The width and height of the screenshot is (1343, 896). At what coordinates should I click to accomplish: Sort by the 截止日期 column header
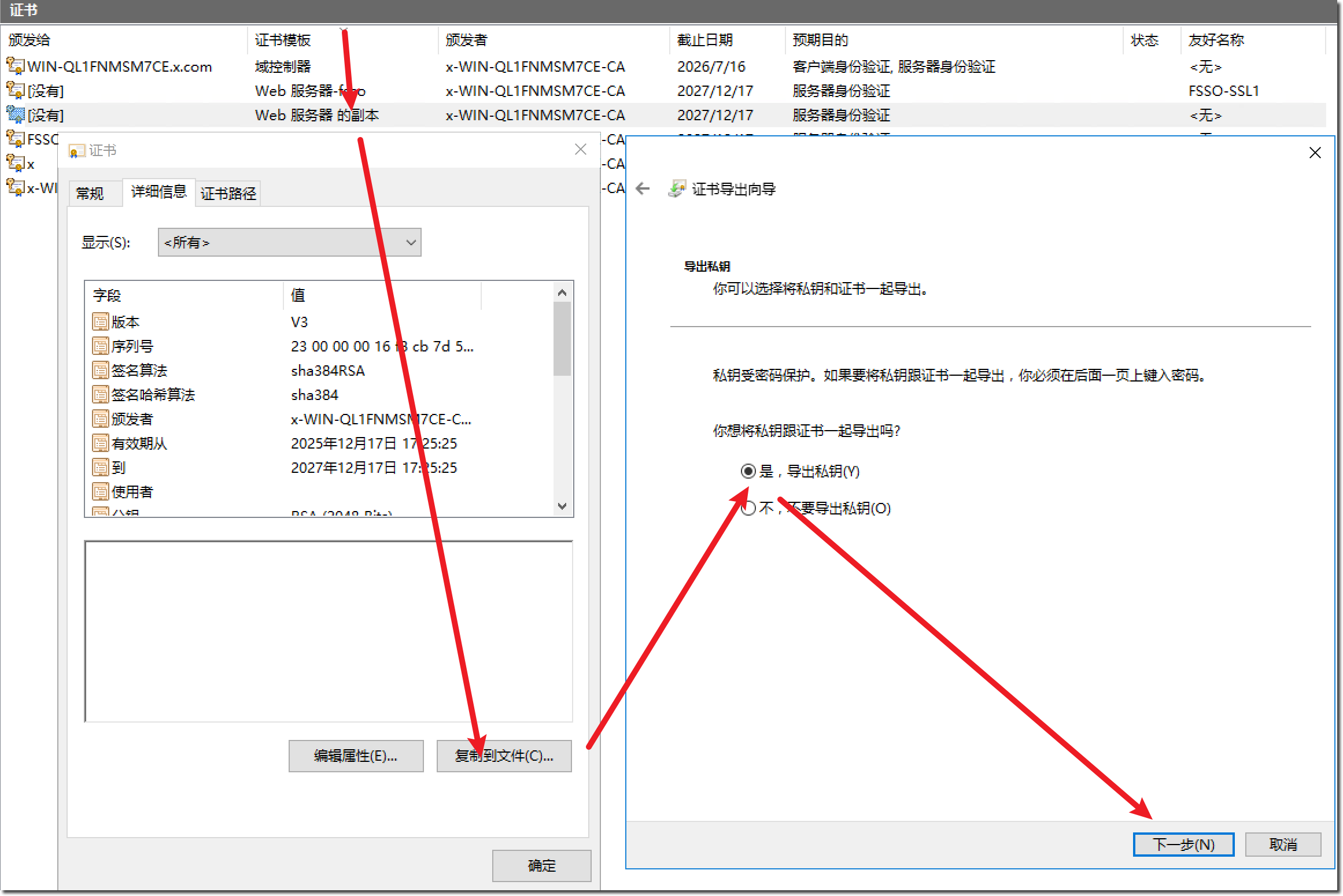pos(705,40)
